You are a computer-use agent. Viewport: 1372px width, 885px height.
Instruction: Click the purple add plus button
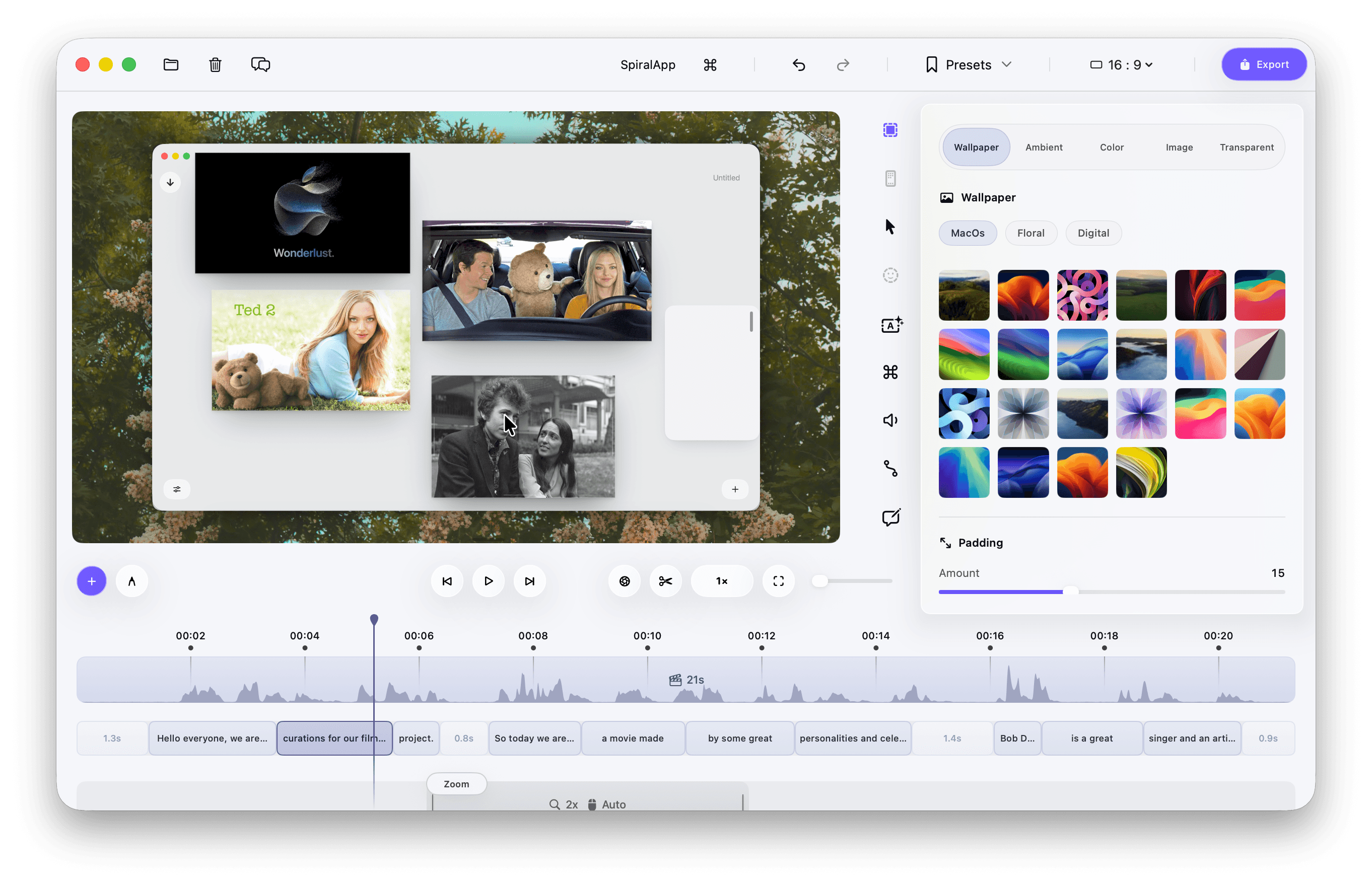[x=92, y=581]
